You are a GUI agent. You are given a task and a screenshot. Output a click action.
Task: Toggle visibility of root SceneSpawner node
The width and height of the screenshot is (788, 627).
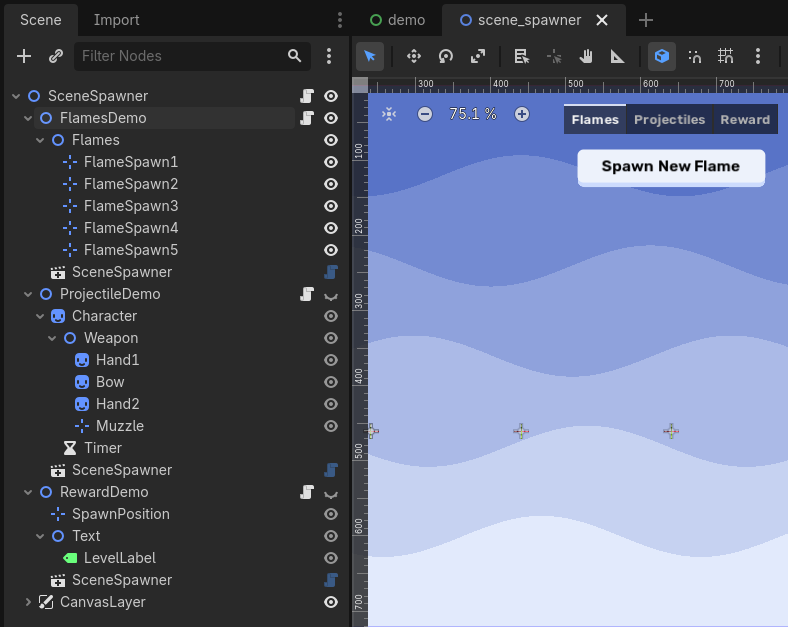[x=331, y=96]
